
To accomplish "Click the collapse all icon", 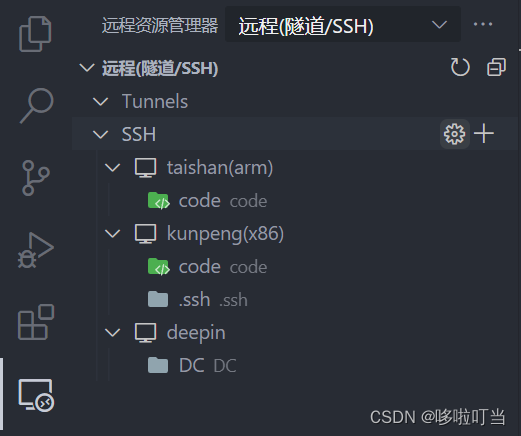I will click(x=496, y=67).
